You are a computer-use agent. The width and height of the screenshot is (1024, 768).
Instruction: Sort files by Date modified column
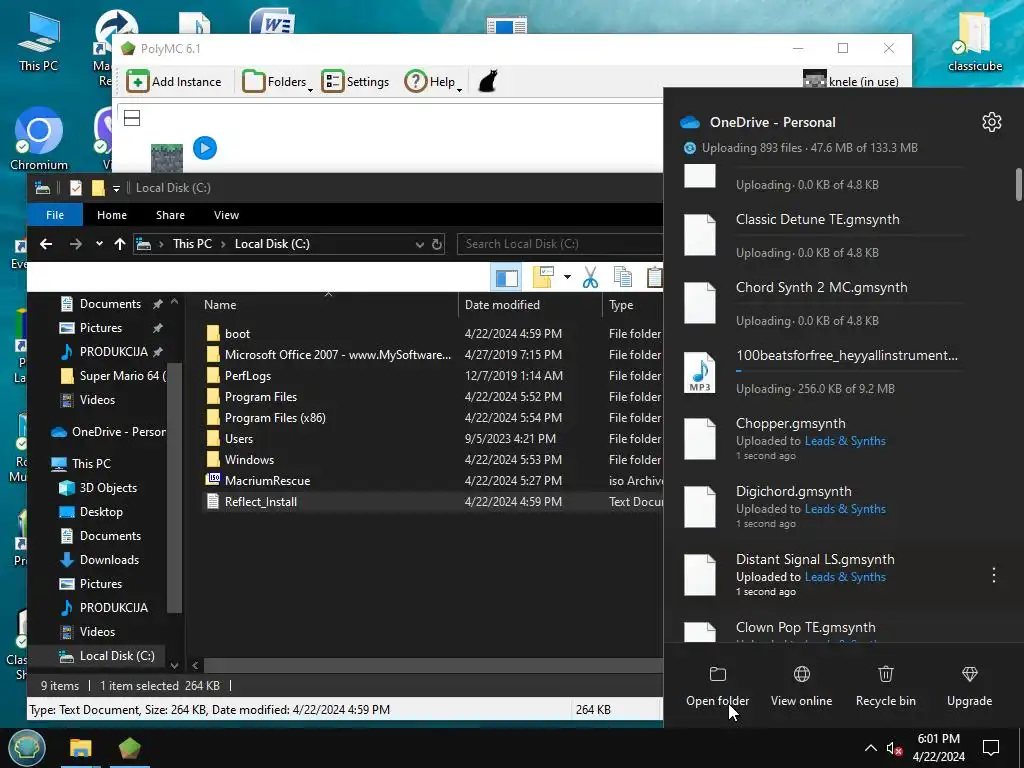coord(530,305)
